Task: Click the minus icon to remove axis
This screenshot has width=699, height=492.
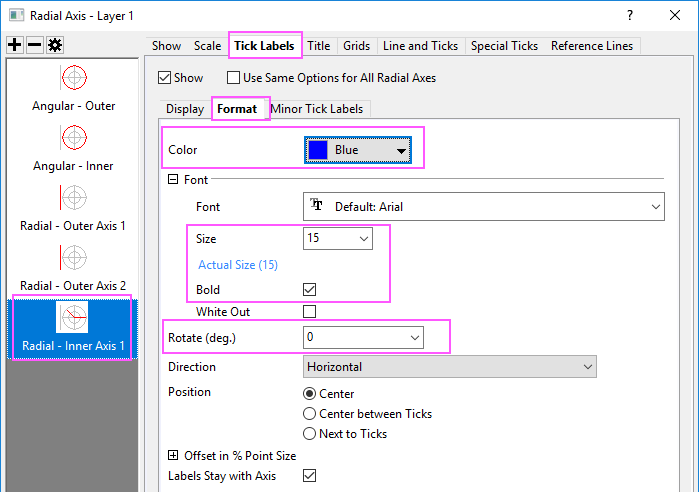Action: (x=33, y=45)
